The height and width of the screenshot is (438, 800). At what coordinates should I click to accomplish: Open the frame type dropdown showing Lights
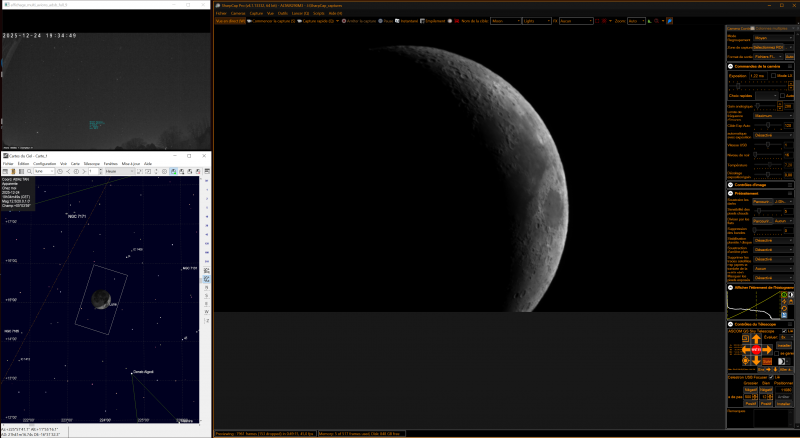click(537, 21)
